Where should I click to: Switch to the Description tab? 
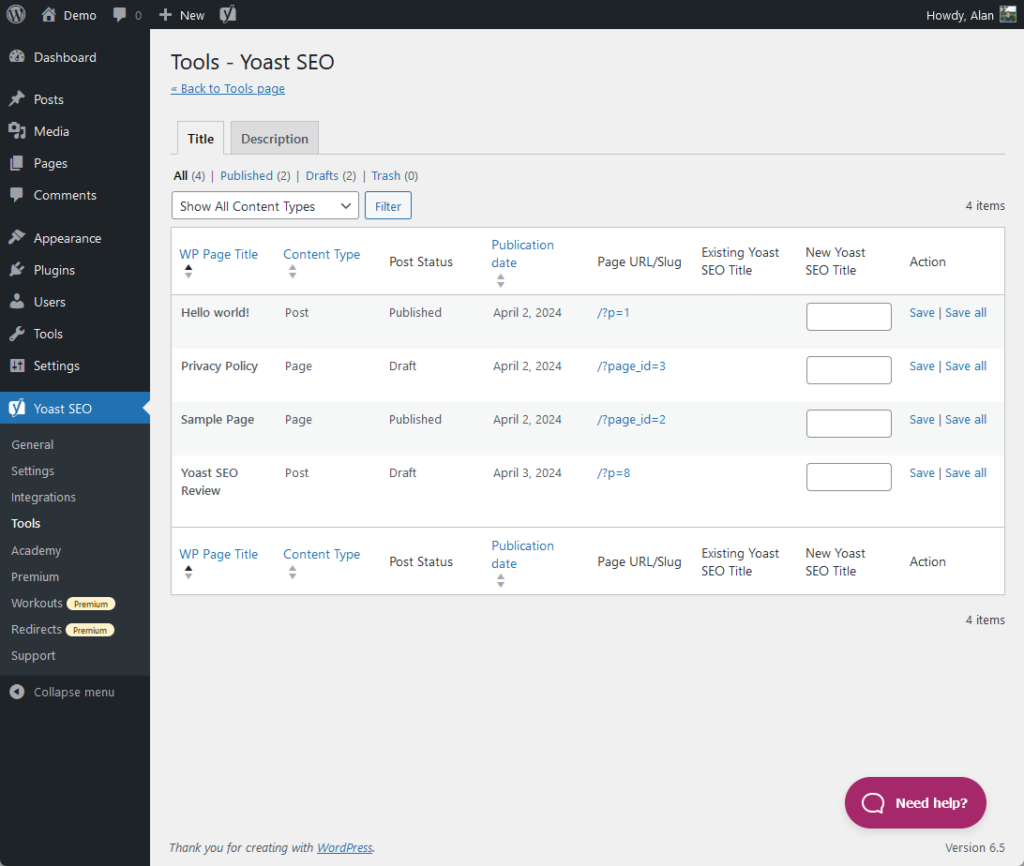coord(274,138)
